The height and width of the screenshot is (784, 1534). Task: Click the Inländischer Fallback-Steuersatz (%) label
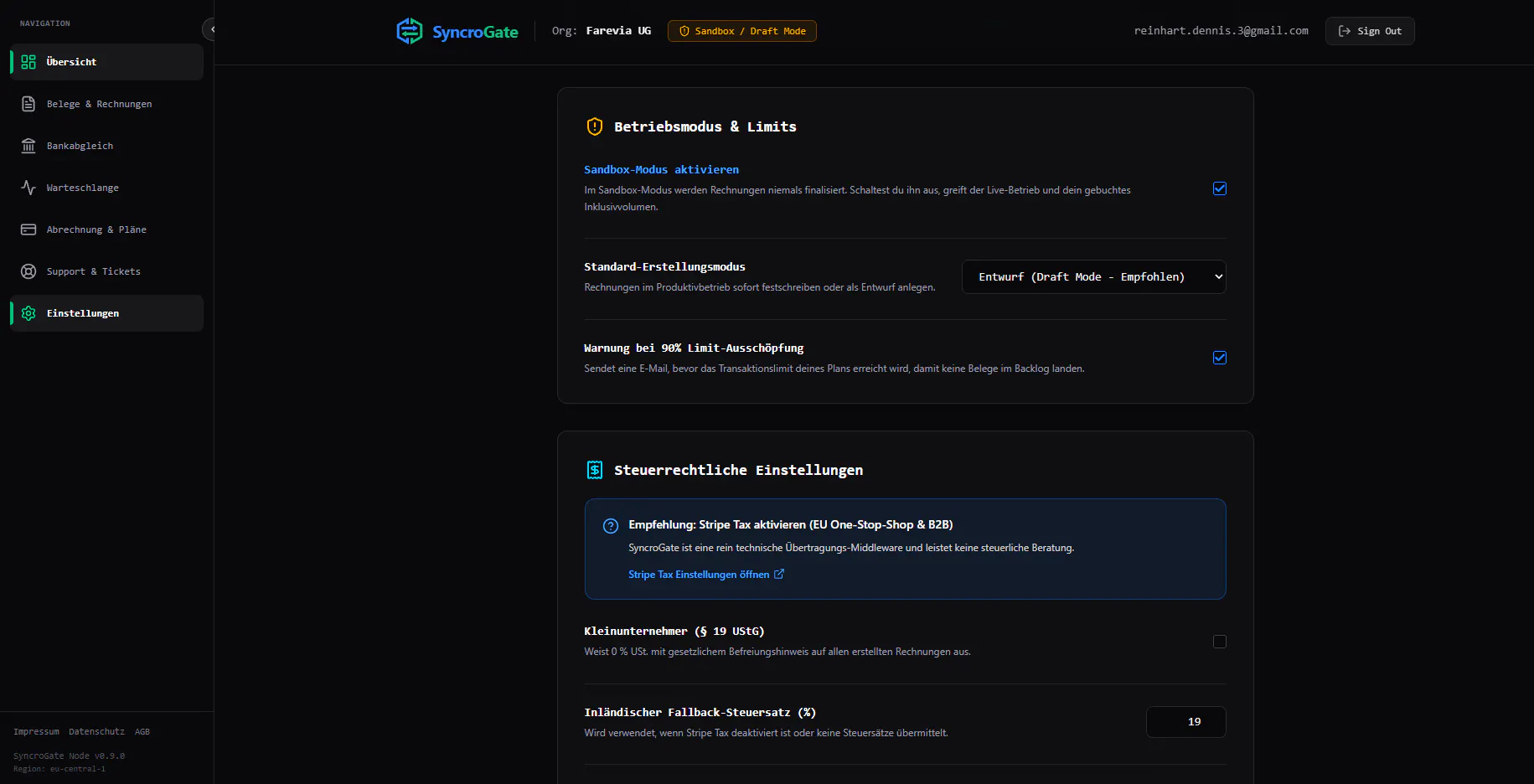point(700,712)
